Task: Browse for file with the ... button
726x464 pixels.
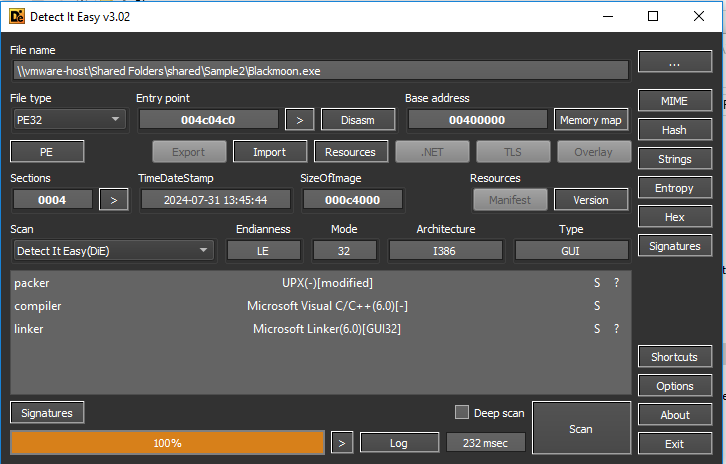Action: [675, 62]
